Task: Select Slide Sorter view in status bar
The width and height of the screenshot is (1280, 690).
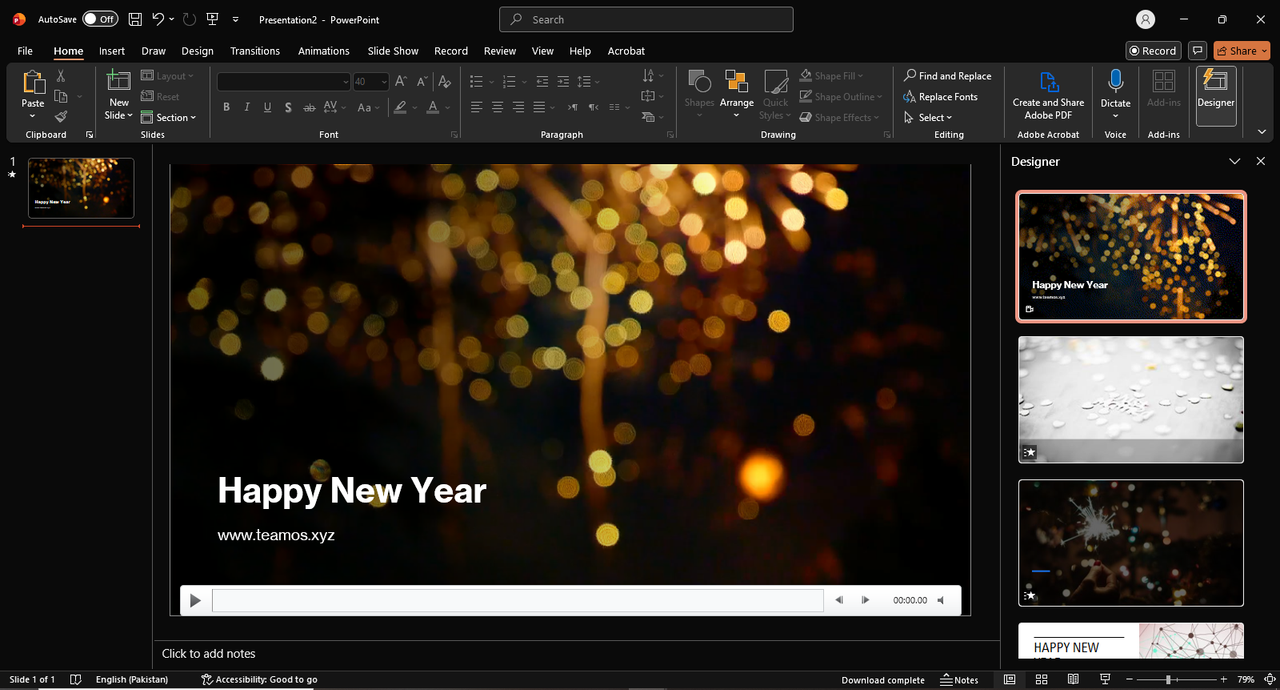Action: tap(1041, 680)
